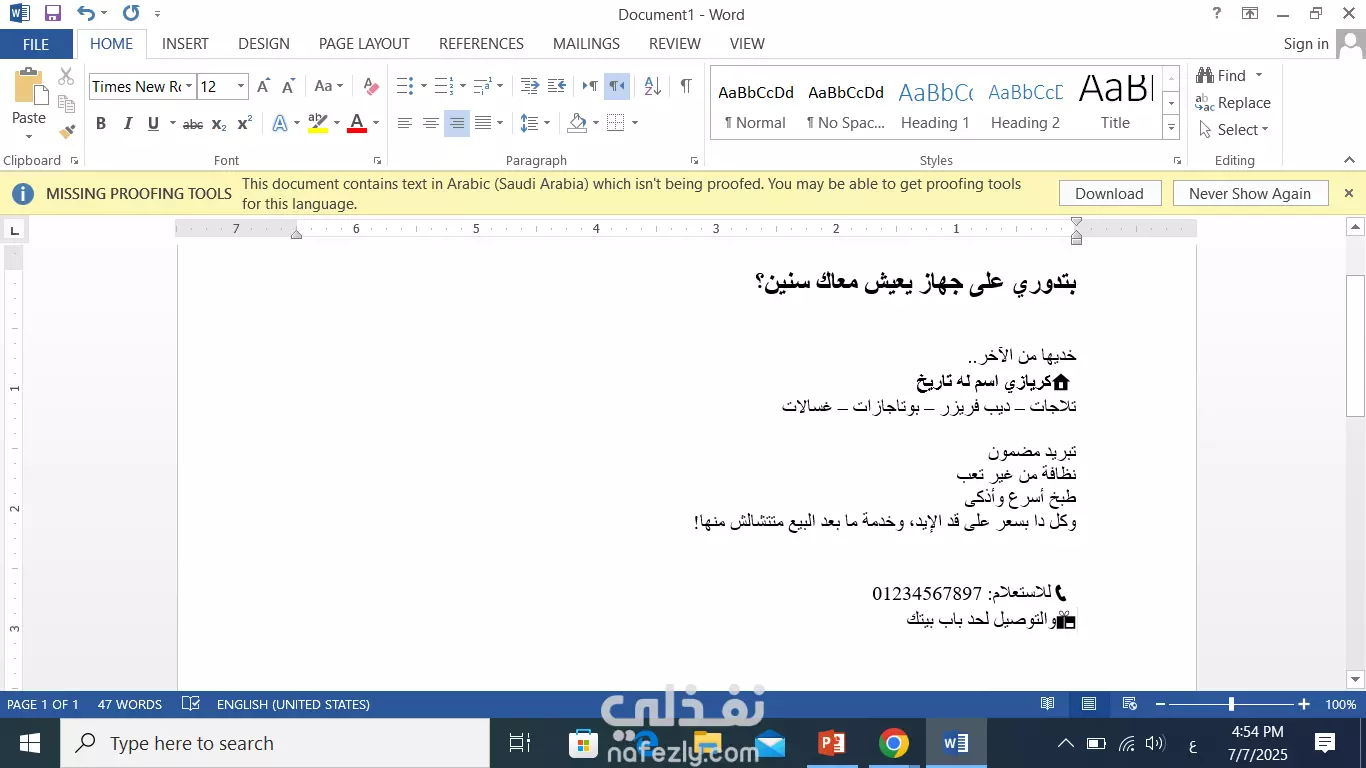The image size is (1366, 768).
Task: Switch to the REFERENCES tab
Action: pos(481,44)
